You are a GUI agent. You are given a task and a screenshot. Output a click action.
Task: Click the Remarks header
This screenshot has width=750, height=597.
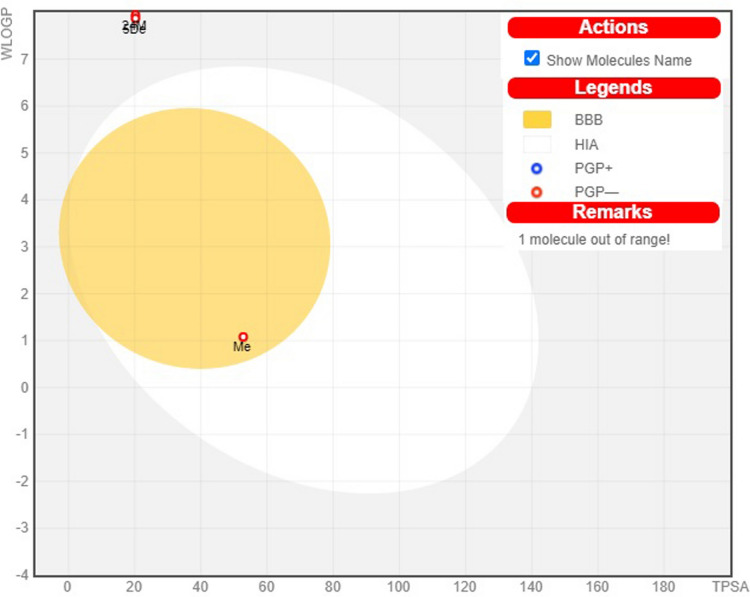pos(613,212)
